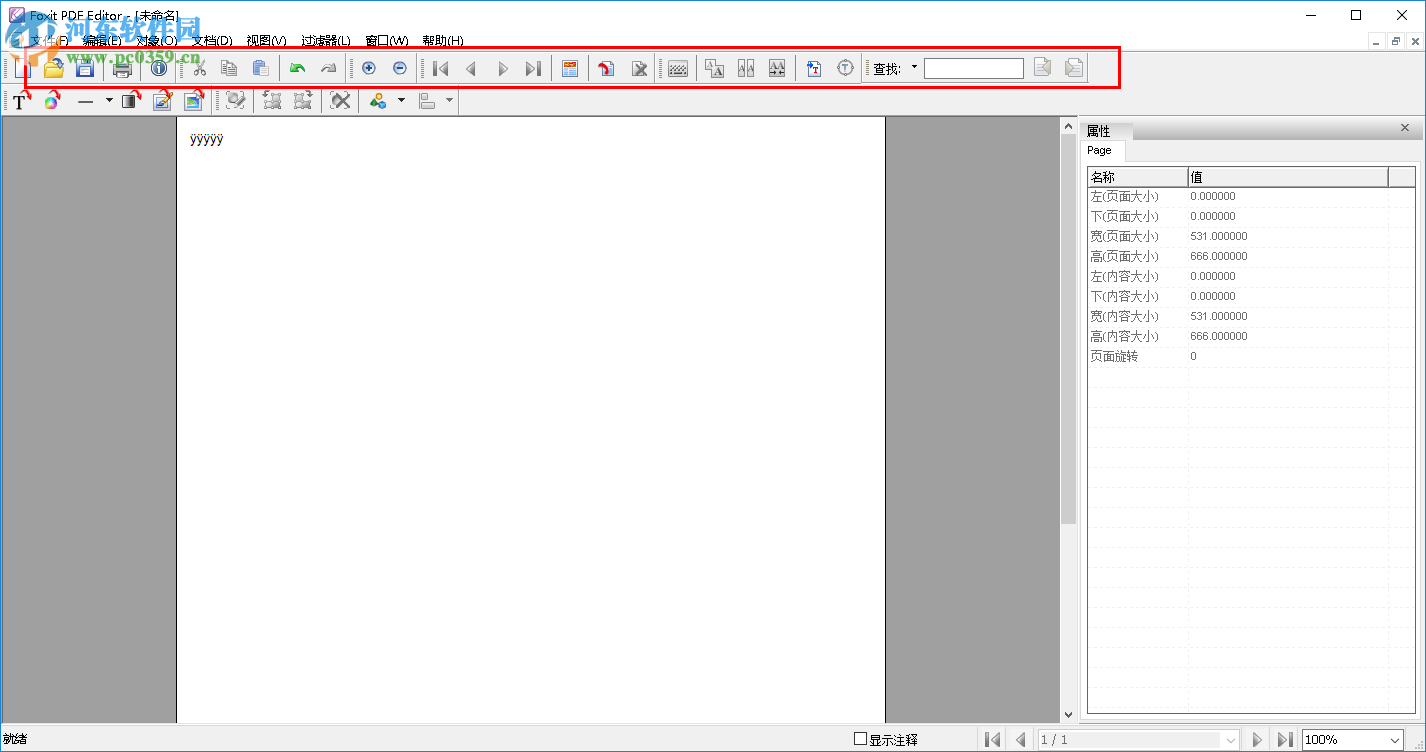Click the find previous result button

[x=1043, y=68]
